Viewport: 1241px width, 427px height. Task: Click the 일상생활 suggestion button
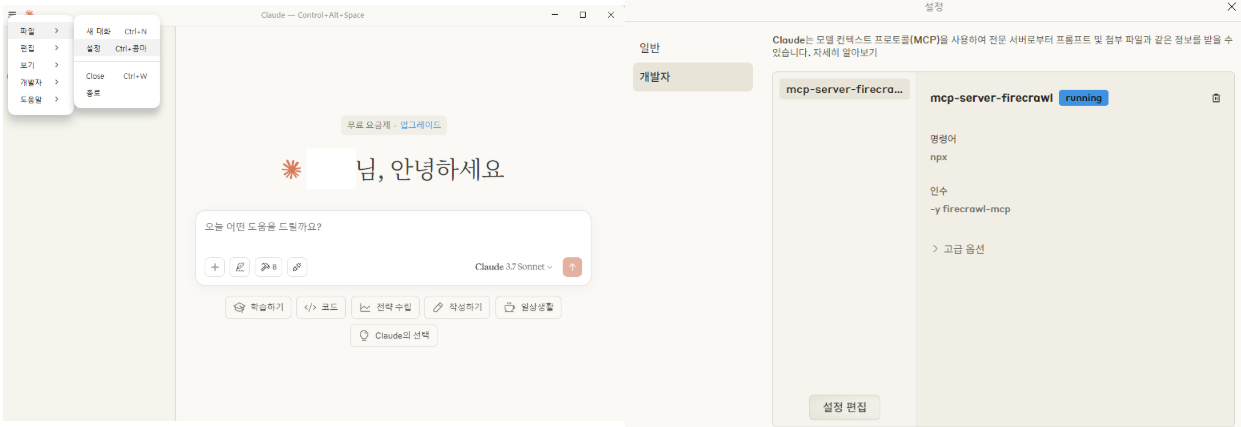coord(528,307)
